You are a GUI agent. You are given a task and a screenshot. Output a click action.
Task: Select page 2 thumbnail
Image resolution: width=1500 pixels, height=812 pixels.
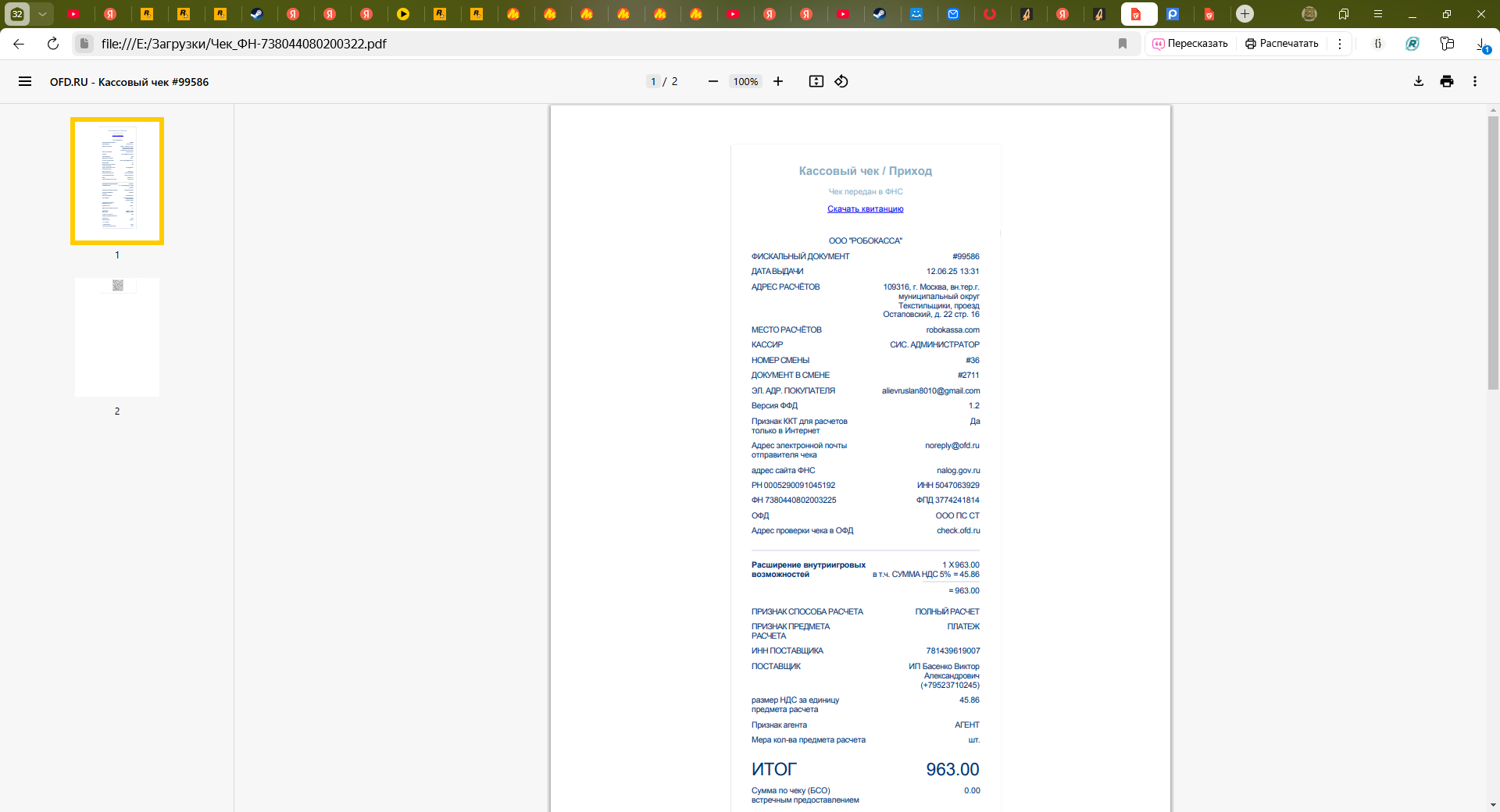(x=117, y=337)
